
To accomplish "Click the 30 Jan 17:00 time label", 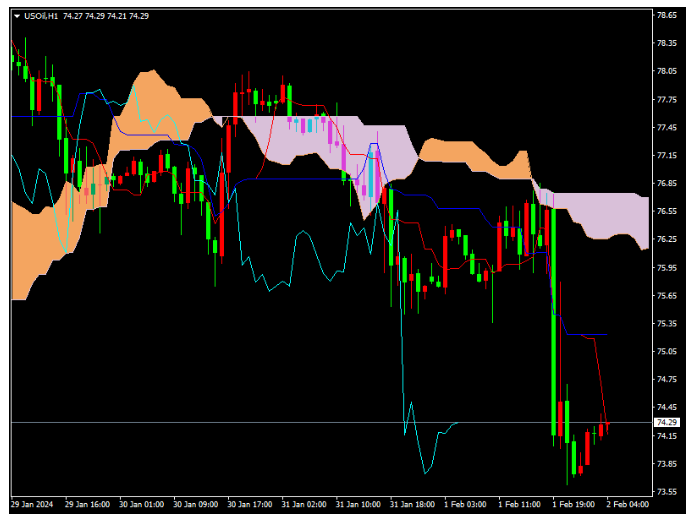I will [248, 504].
